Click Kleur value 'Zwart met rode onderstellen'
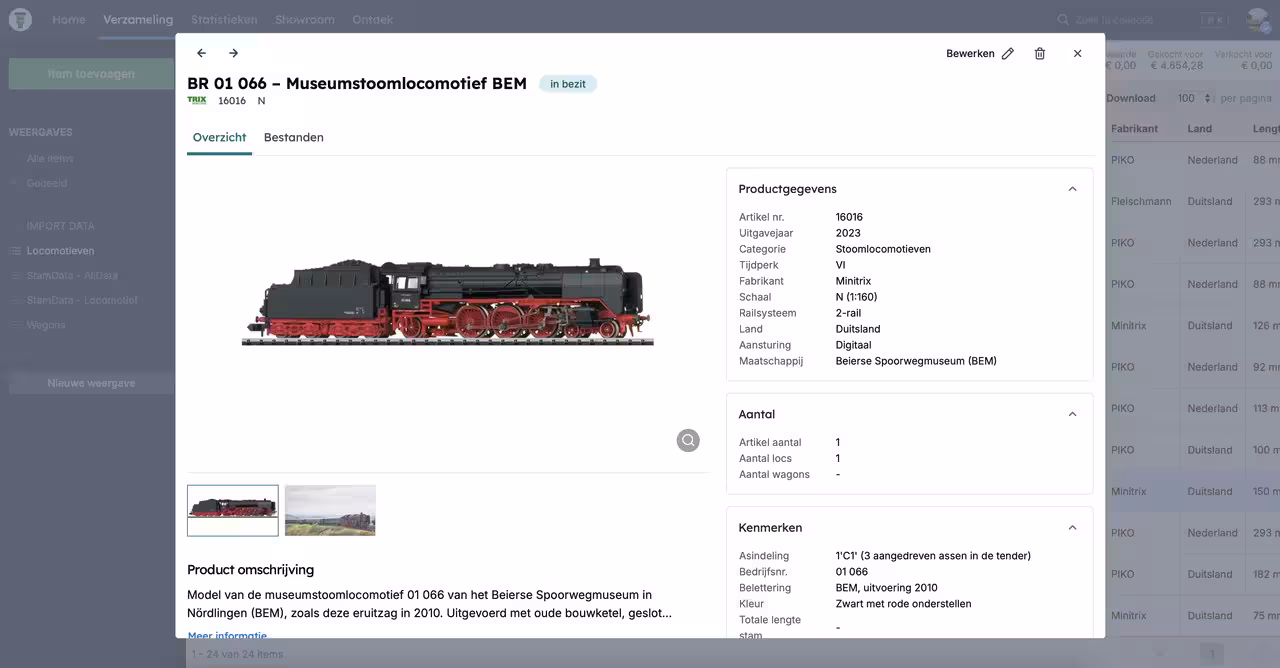The width and height of the screenshot is (1280, 668). pyautogui.click(x=904, y=604)
